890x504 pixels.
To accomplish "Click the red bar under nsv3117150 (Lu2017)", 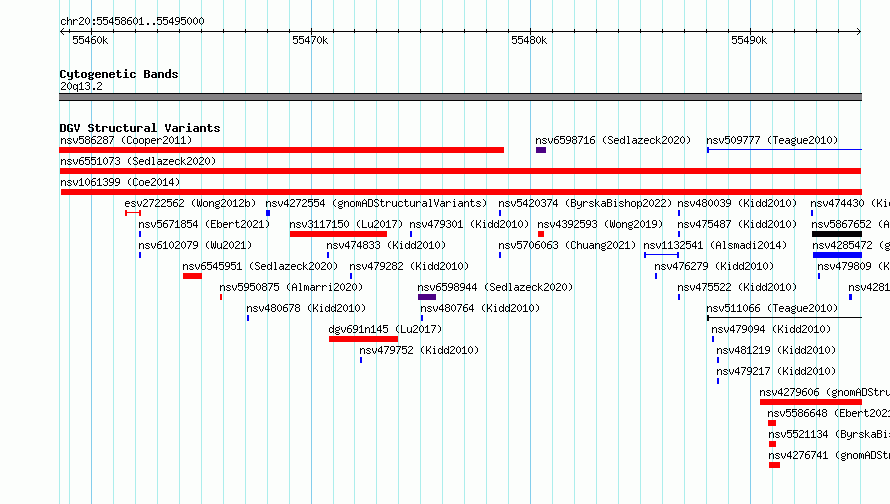I will [338, 234].
